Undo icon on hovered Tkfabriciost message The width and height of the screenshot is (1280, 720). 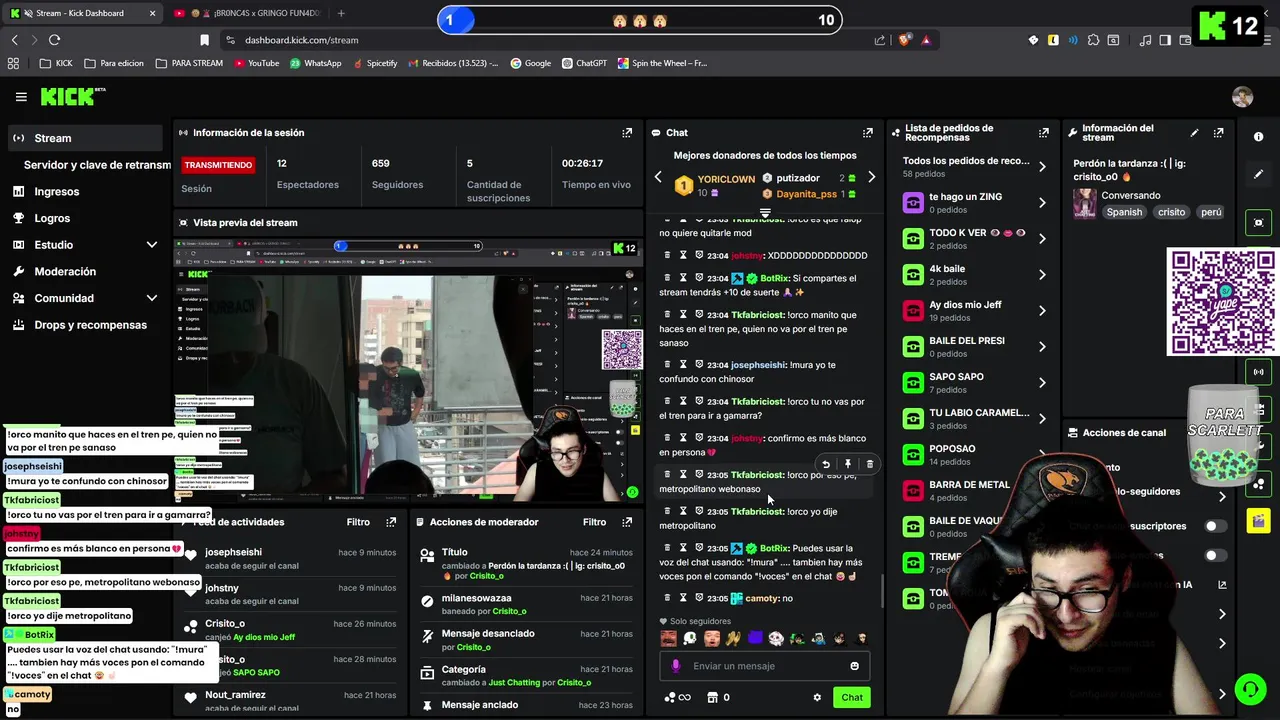[826, 464]
